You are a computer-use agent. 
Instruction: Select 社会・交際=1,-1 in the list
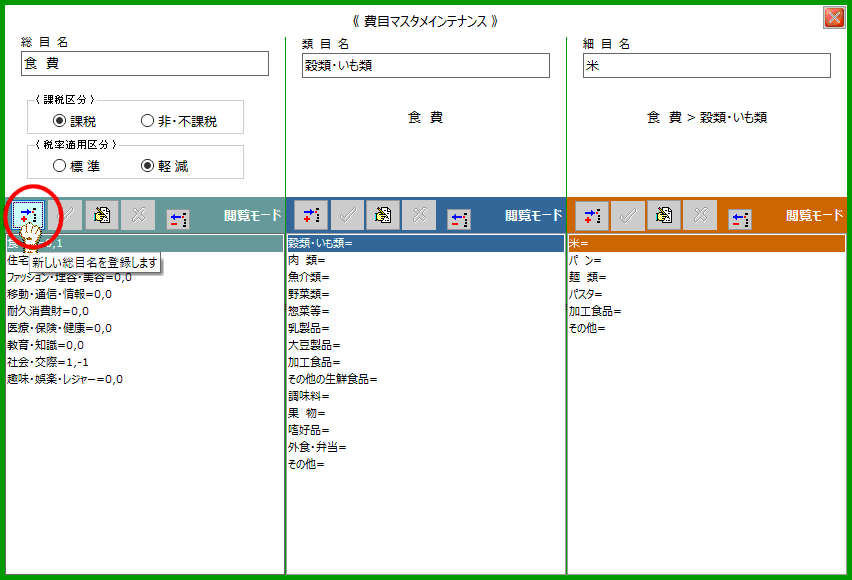pos(145,362)
